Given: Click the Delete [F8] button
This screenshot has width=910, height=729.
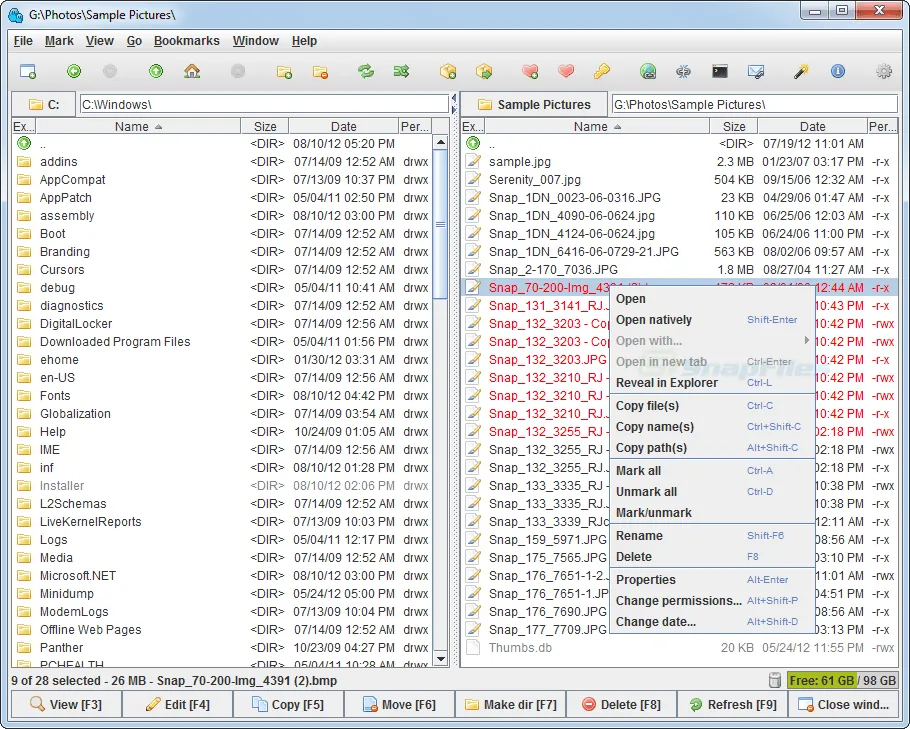Looking at the screenshot, I should (622, 705).
